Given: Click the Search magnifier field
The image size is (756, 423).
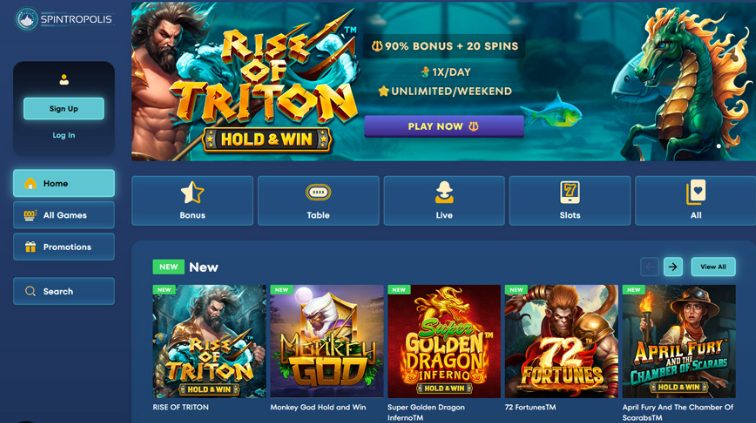Looking at the screenshot, I should click(64, 291).
